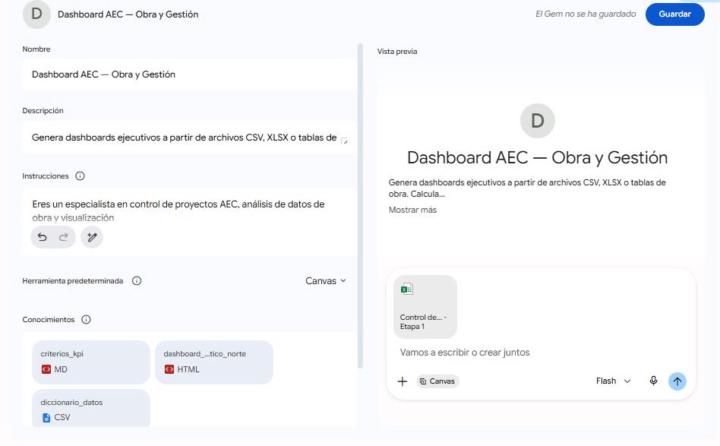This screenshot has width=720, height=446.
Task: Click the left panel vertical scrollbar
Action: [x=360, y=206]
